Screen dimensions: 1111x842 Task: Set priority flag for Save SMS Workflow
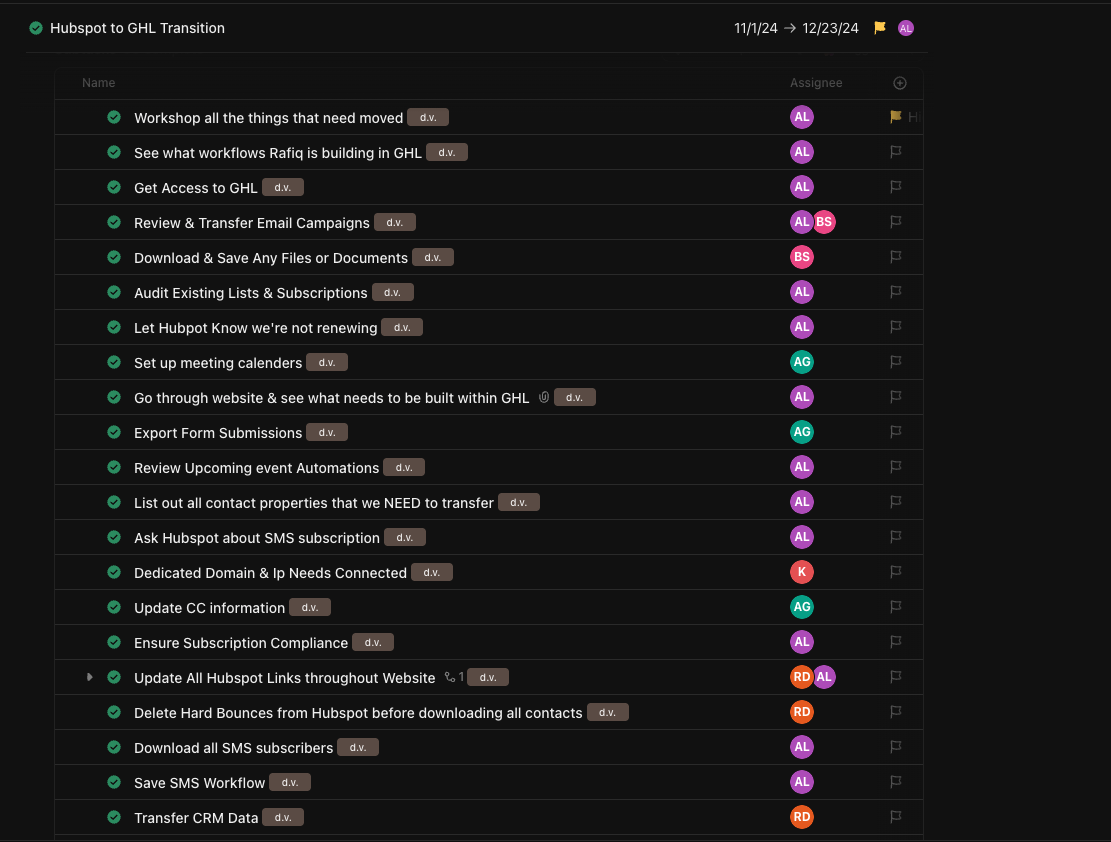coord(896,782)
